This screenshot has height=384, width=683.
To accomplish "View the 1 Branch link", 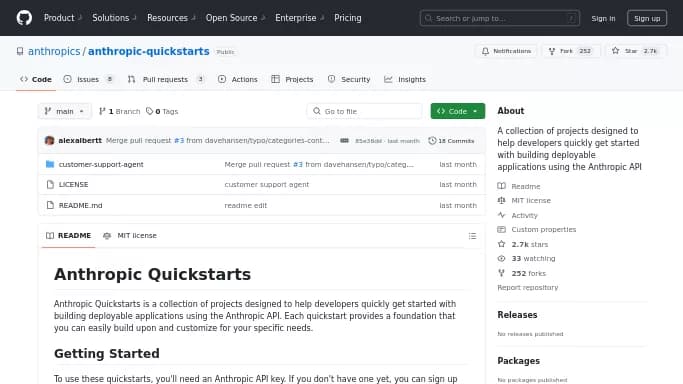I will (x=119, y=111).
